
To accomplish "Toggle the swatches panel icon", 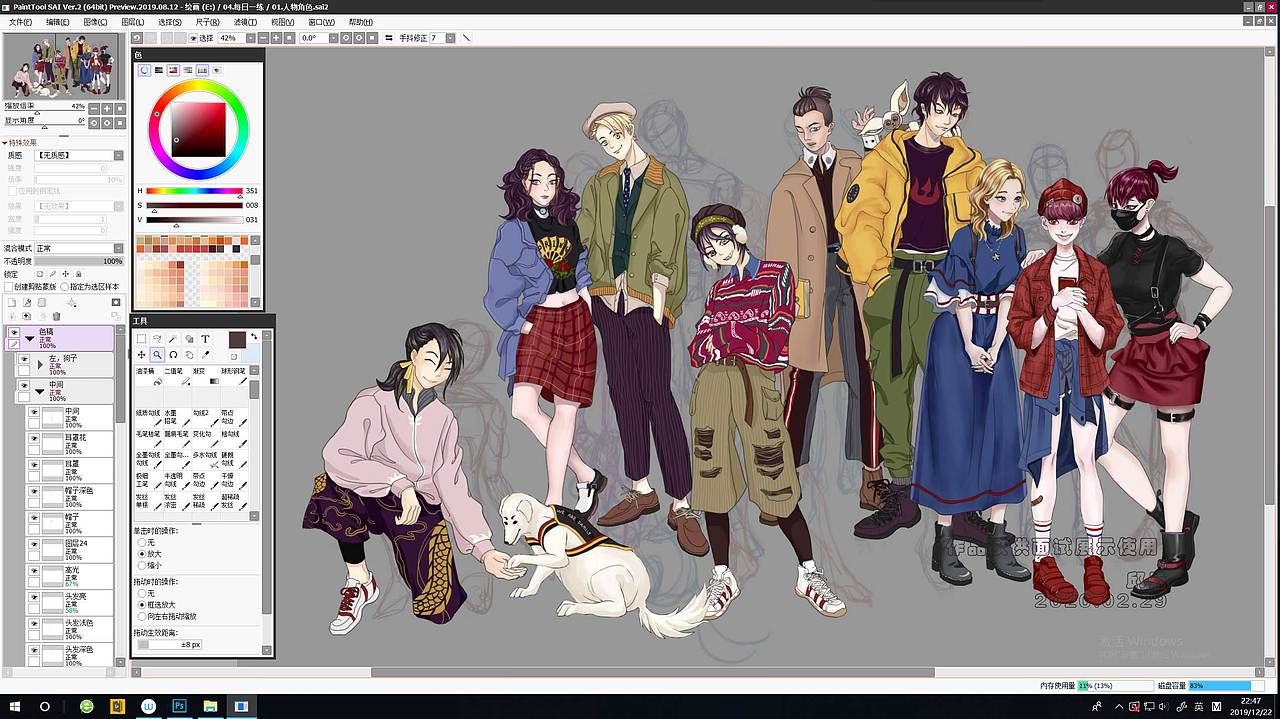I will (202, 70).
